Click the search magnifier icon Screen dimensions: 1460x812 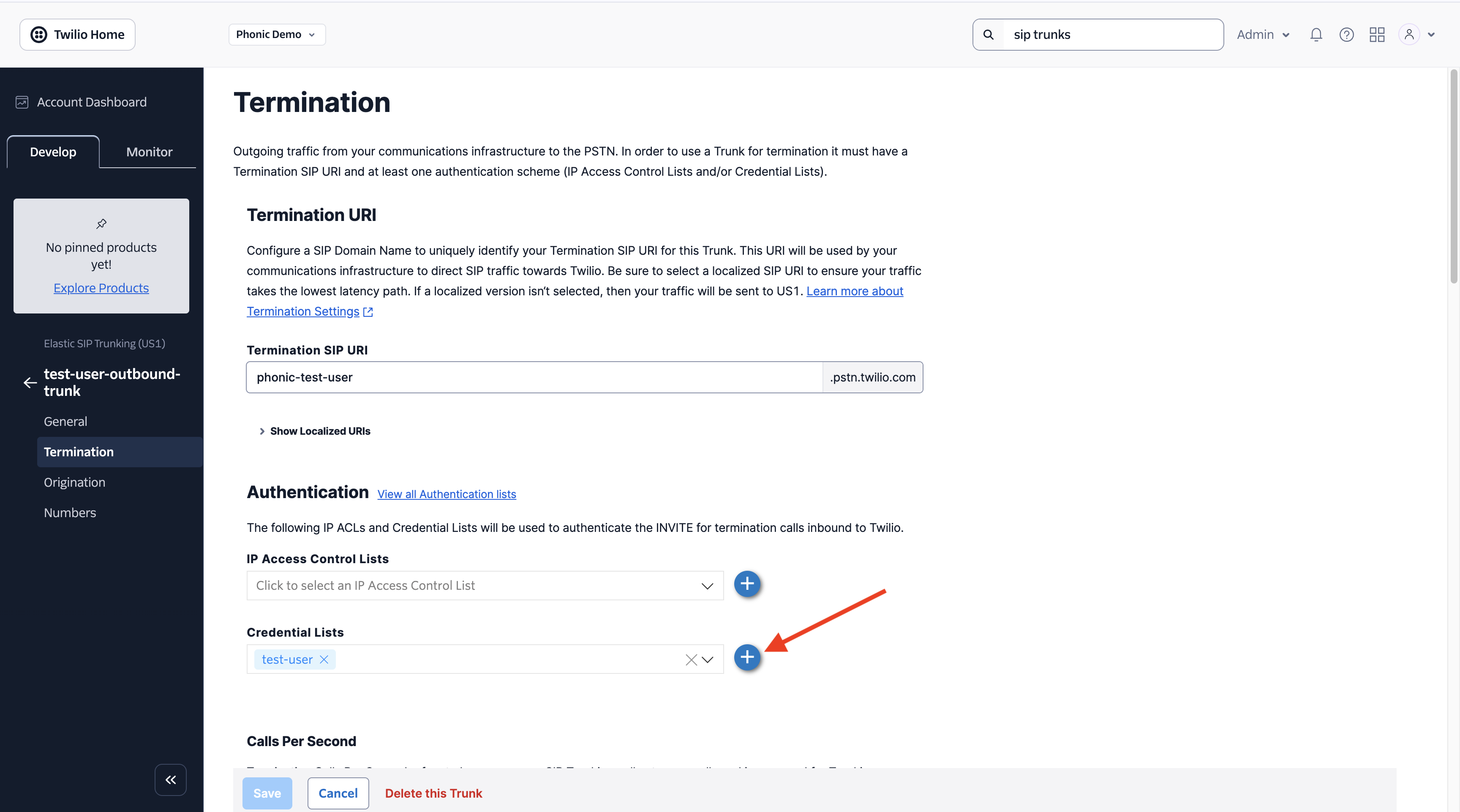(988, 35)
